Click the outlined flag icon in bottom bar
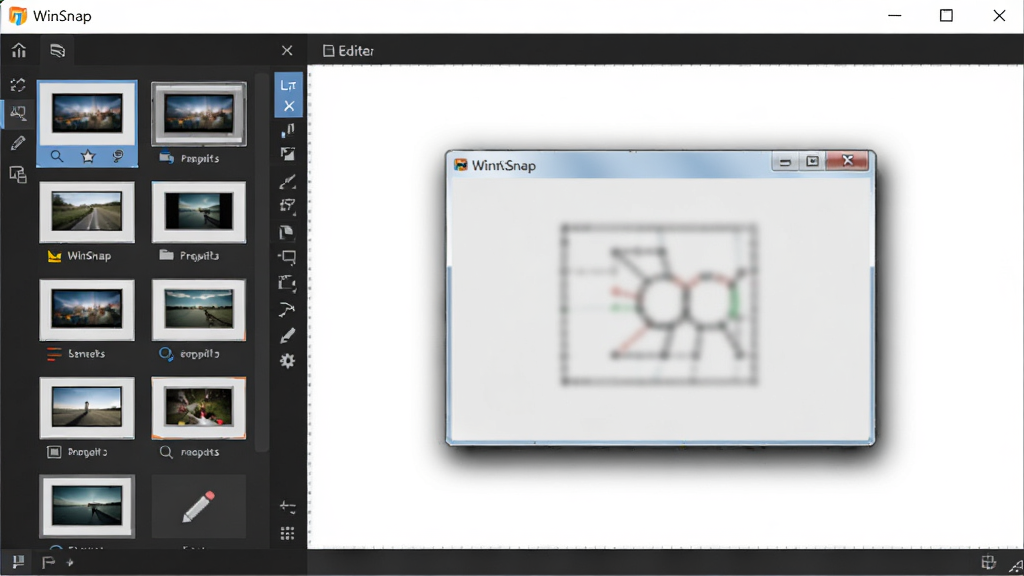This screenshot has height=576, width=1024. point(48,562)
